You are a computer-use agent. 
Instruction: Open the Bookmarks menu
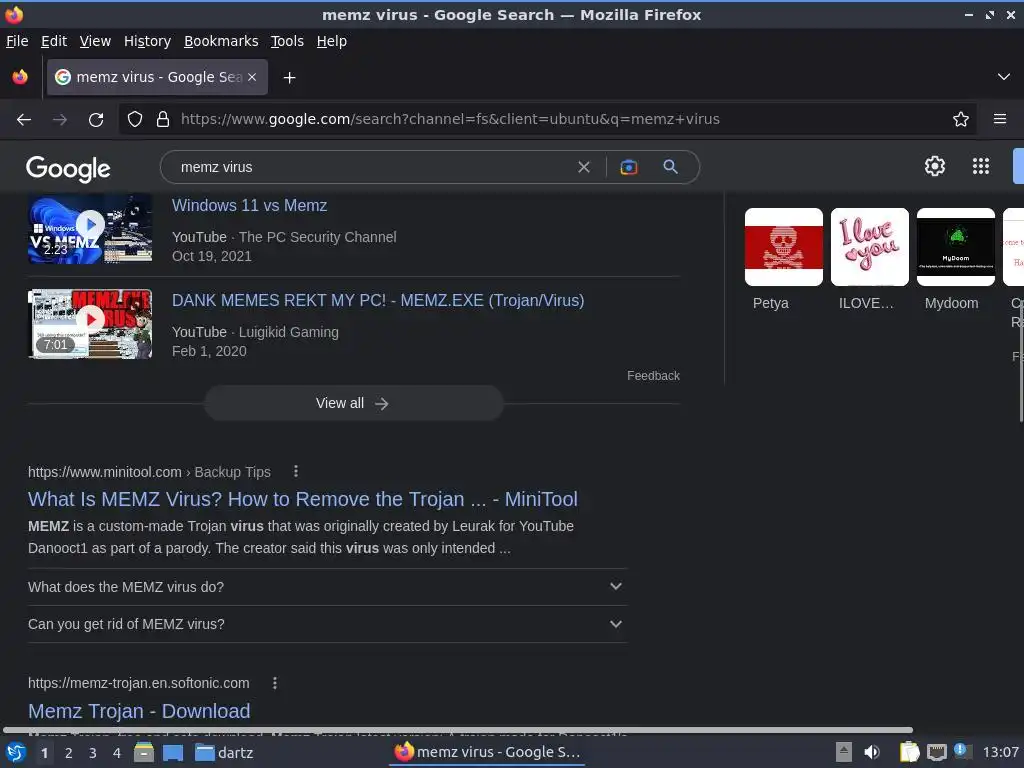click(221, 41)
